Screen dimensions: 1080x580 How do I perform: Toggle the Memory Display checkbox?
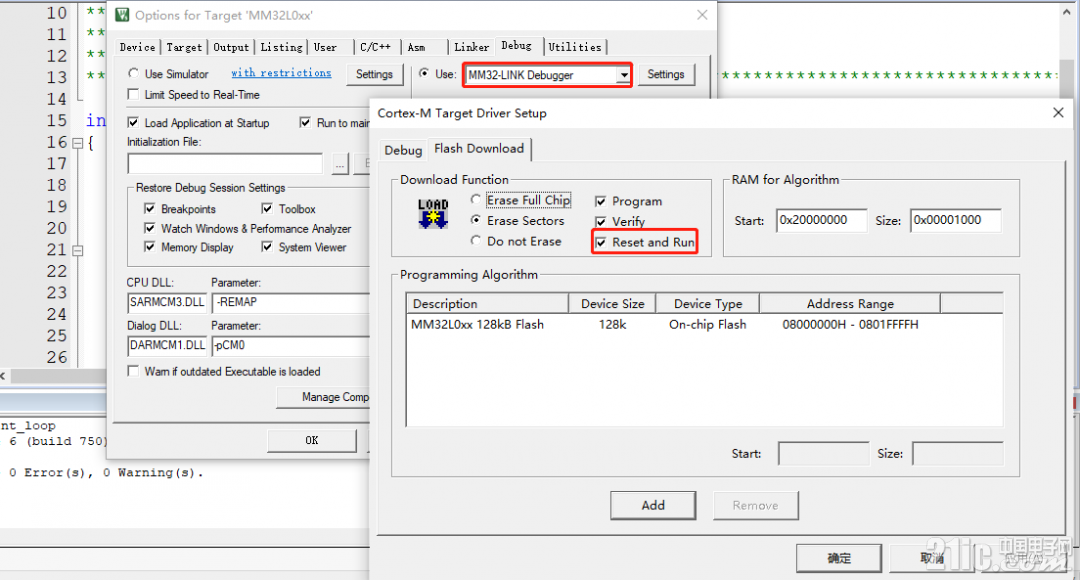pos(149,247)
